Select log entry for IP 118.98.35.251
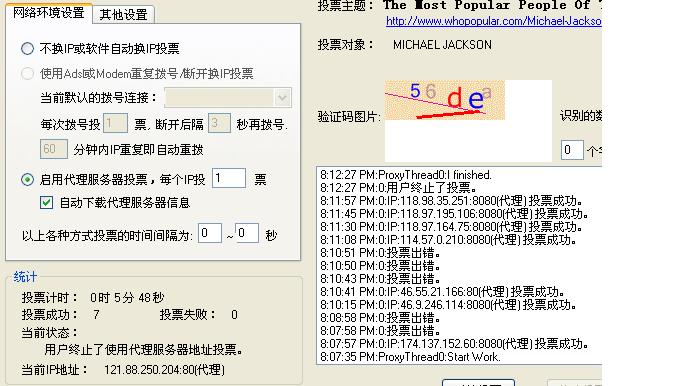The height and width of the screenshot is (386, 683). click(451, 201)
